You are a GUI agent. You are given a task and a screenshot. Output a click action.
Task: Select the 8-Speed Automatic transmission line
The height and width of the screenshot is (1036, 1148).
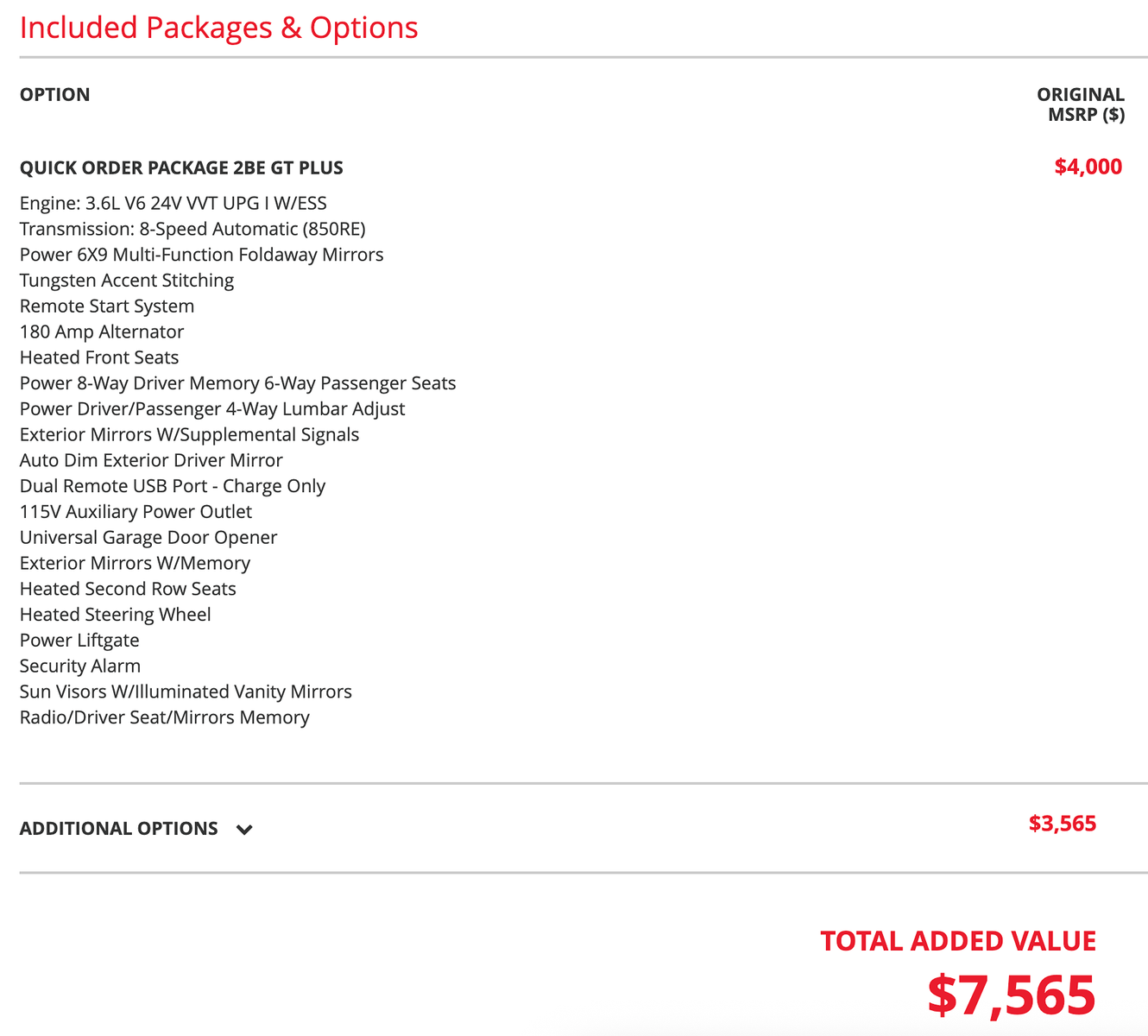[x=192, y=230]
